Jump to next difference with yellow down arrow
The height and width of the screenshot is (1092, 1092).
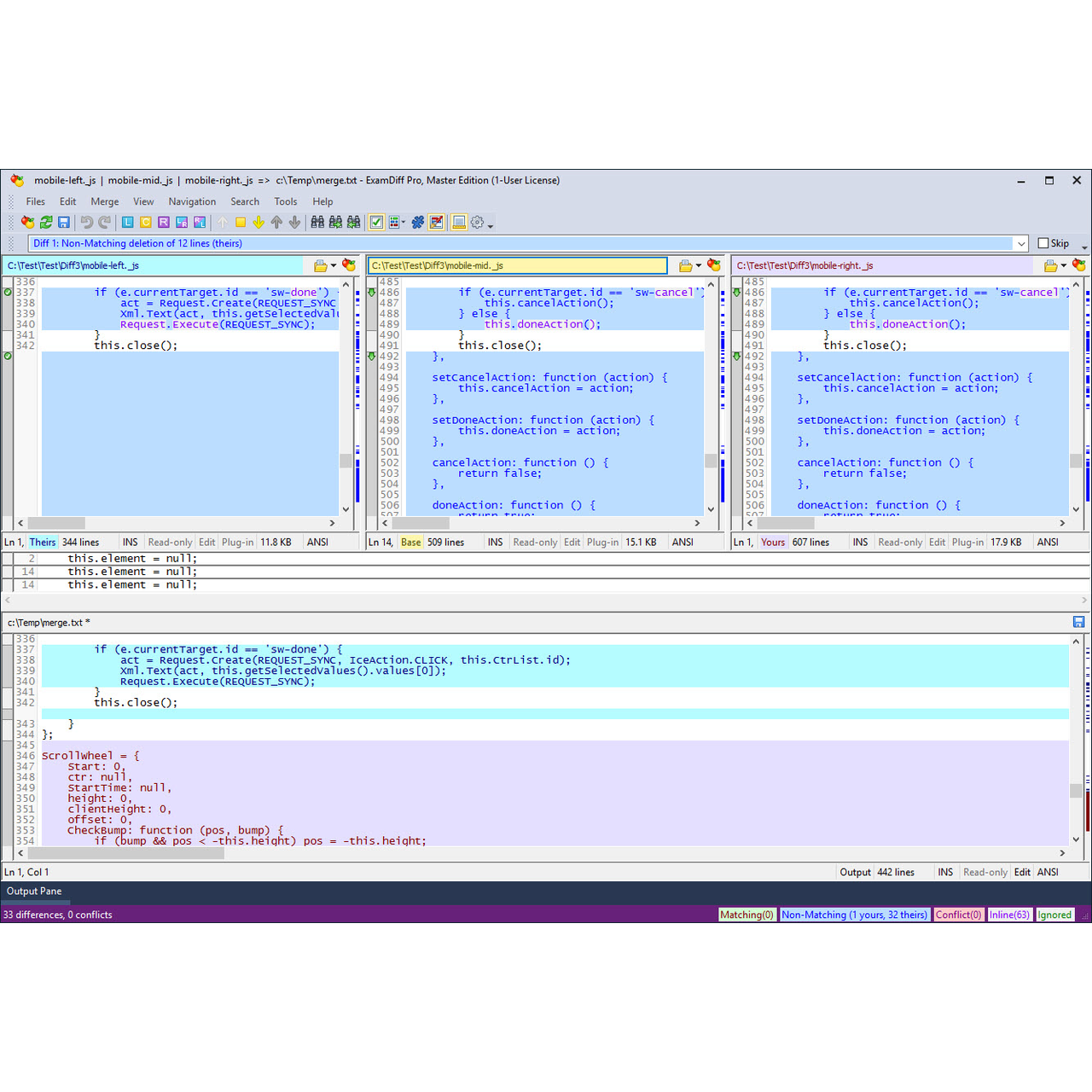[x=258, y=223]
